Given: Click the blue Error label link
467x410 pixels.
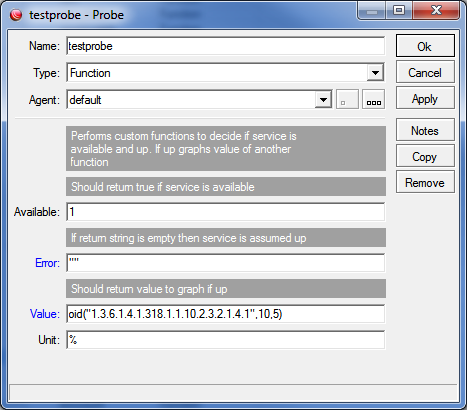Looking at the screenshot, I should click(x=47, y=263).
